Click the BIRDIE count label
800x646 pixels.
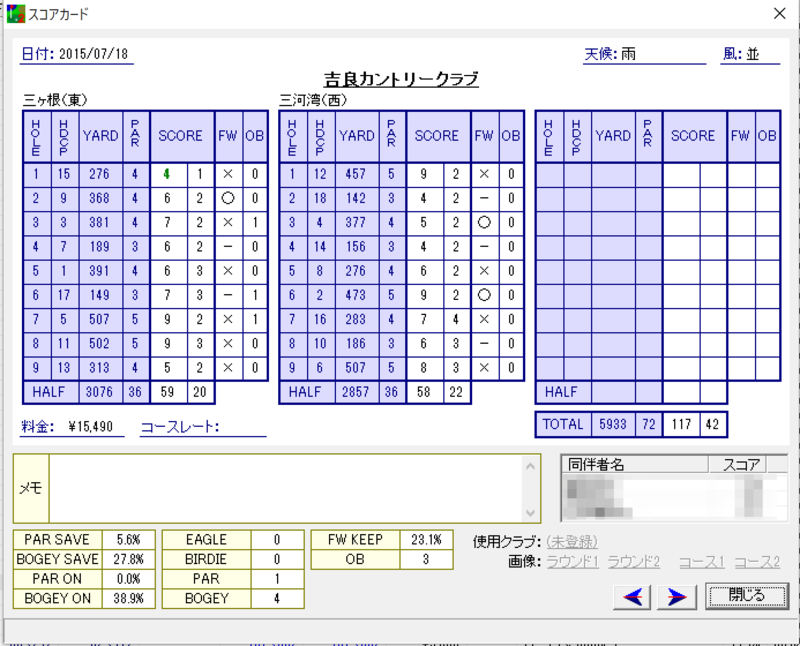[x=207, y=559]
